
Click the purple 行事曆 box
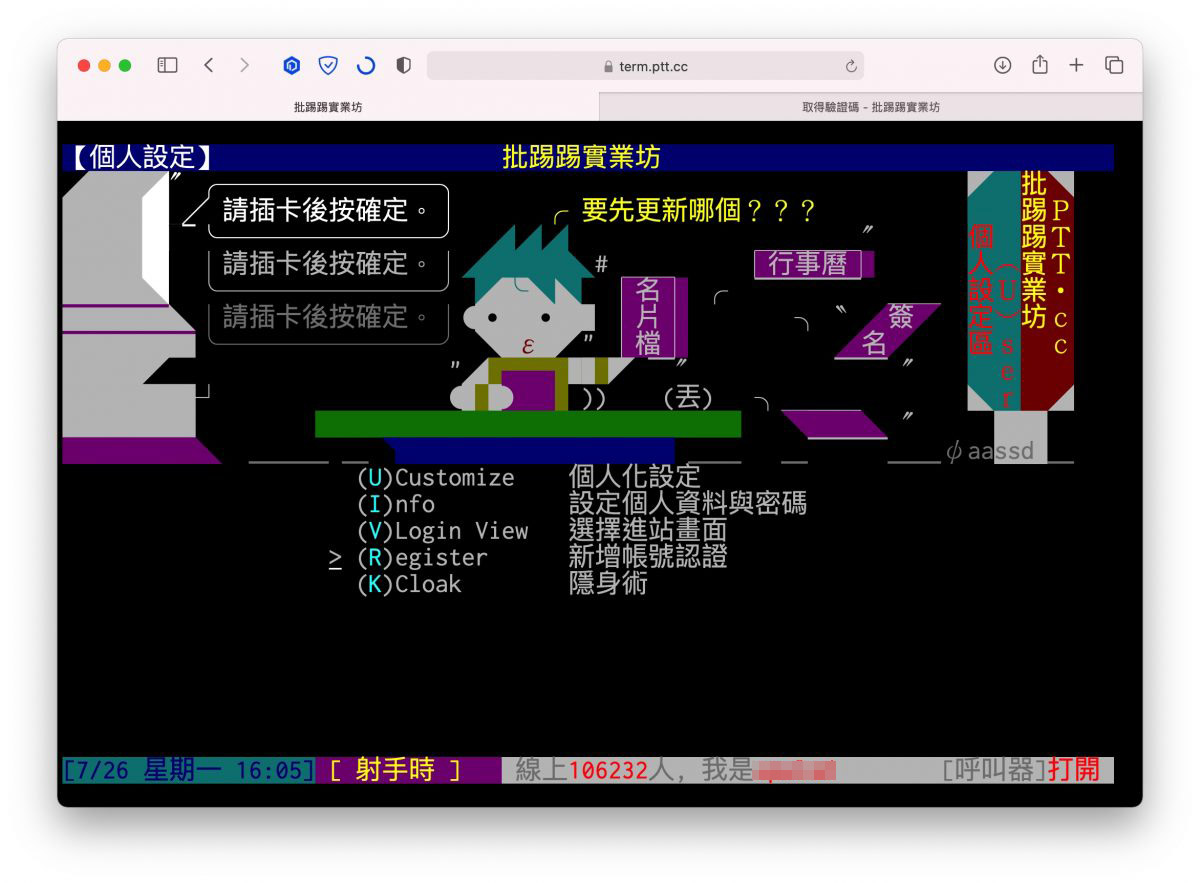(x=813, y=264)
